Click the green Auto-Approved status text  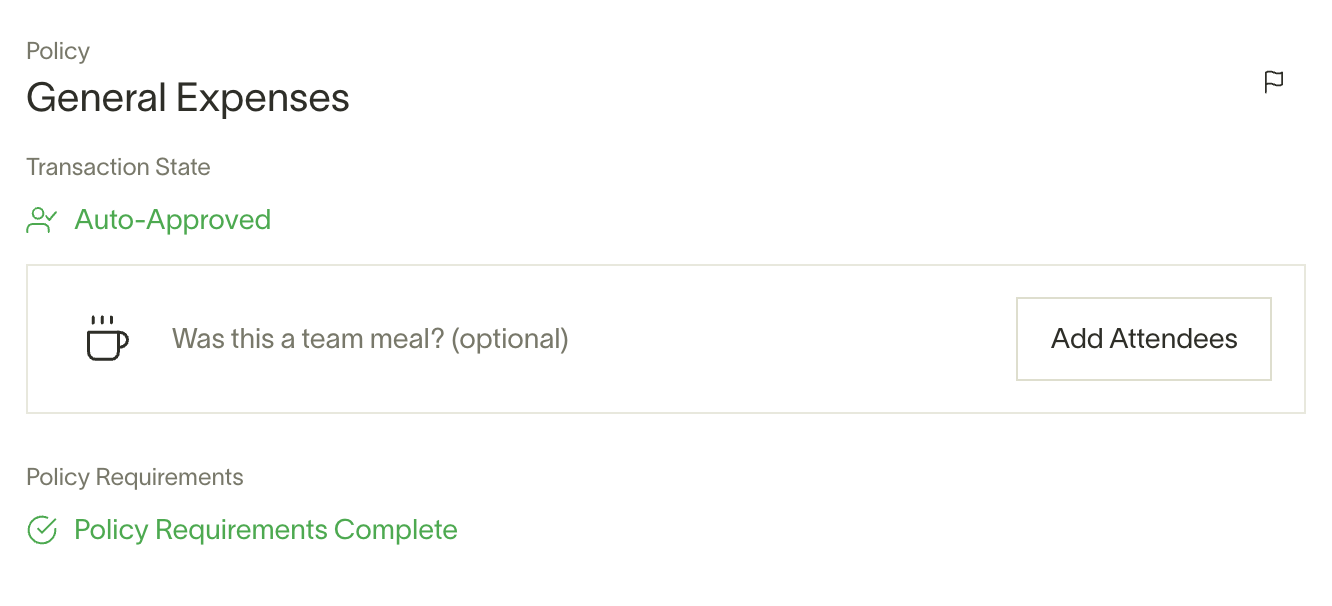click(x=173, y=220)
